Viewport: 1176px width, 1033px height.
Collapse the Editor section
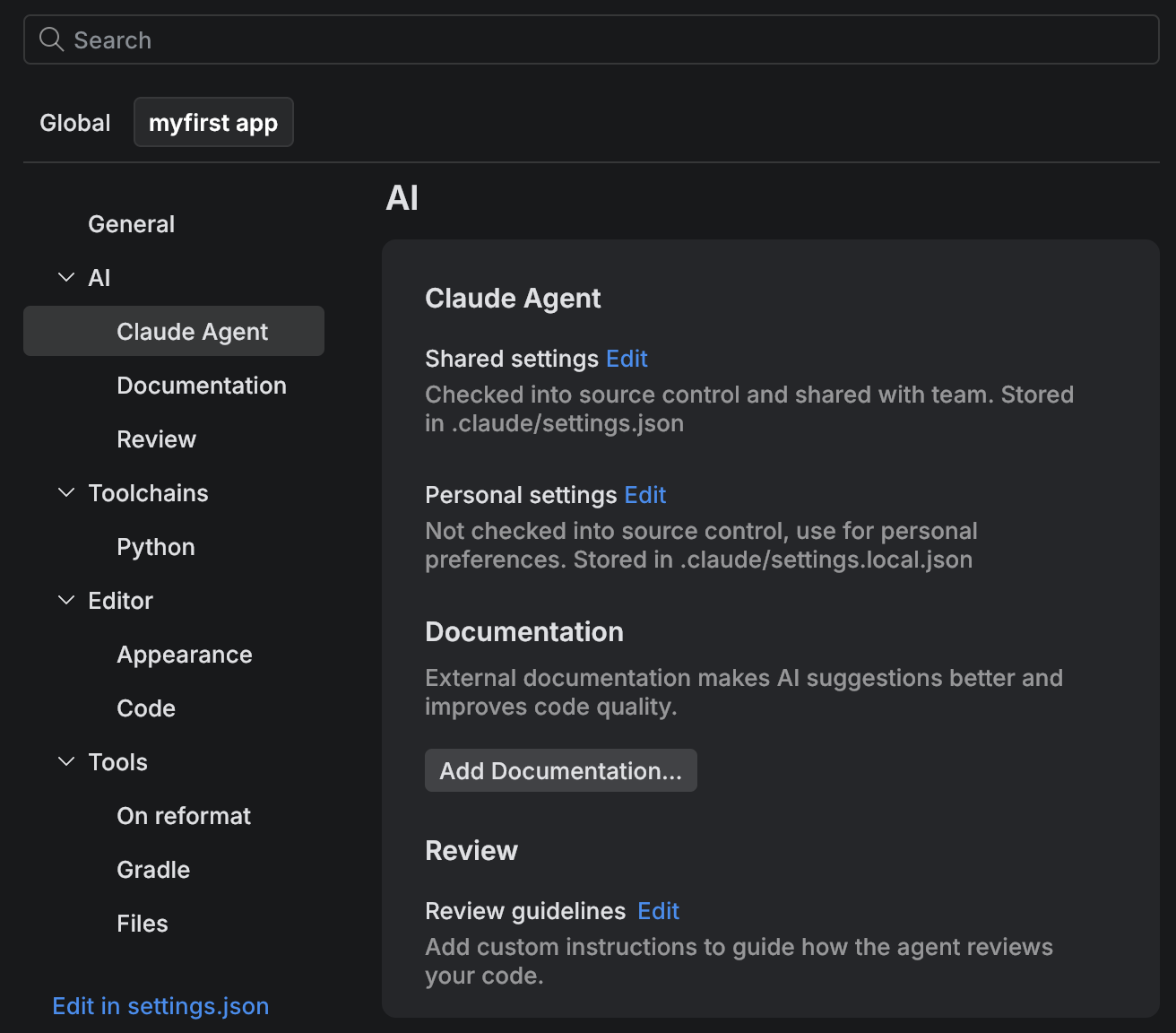[x=65, y=600]
